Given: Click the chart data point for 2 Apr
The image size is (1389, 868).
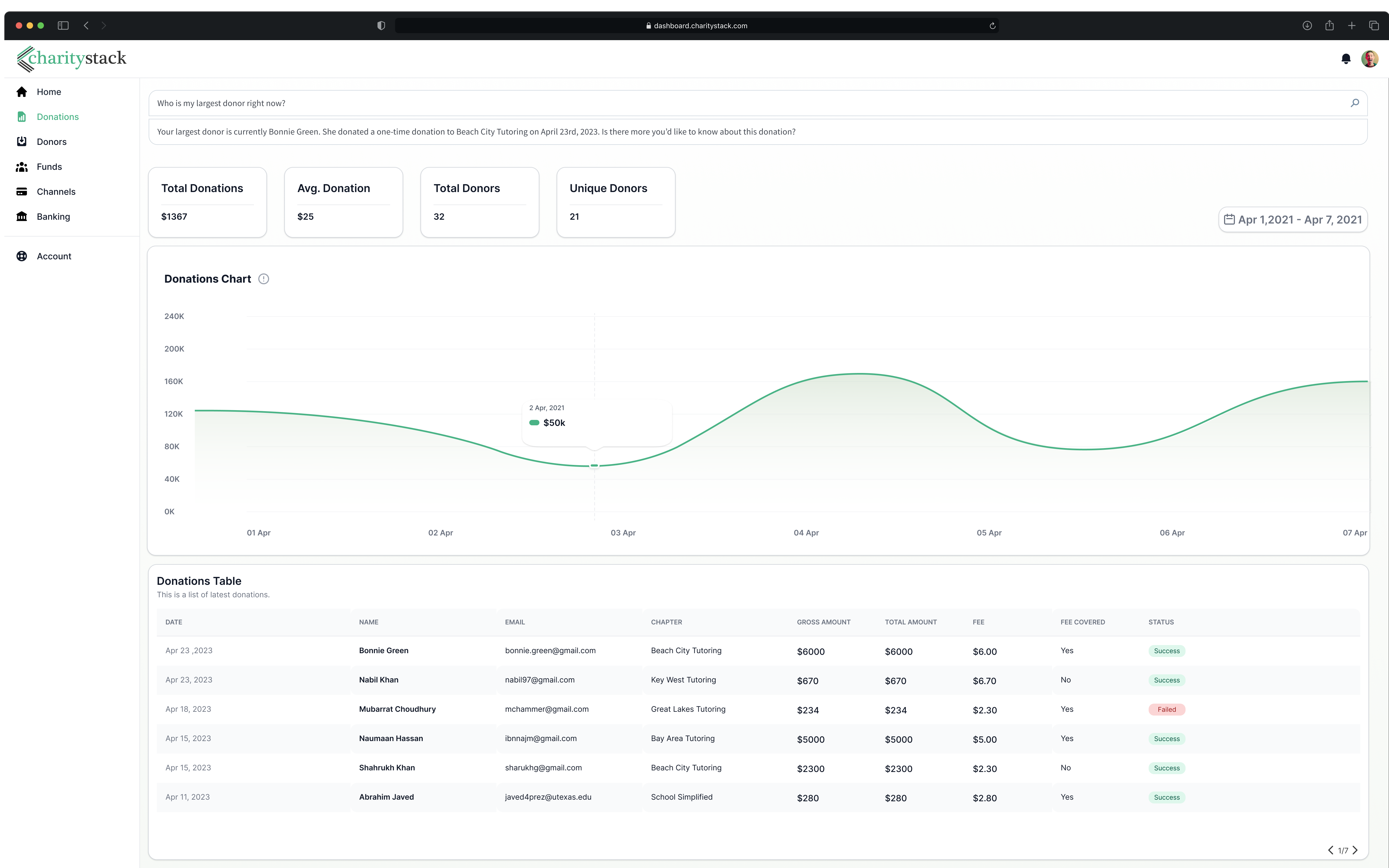Looking at the screenshot, I should tap(594, 465).
